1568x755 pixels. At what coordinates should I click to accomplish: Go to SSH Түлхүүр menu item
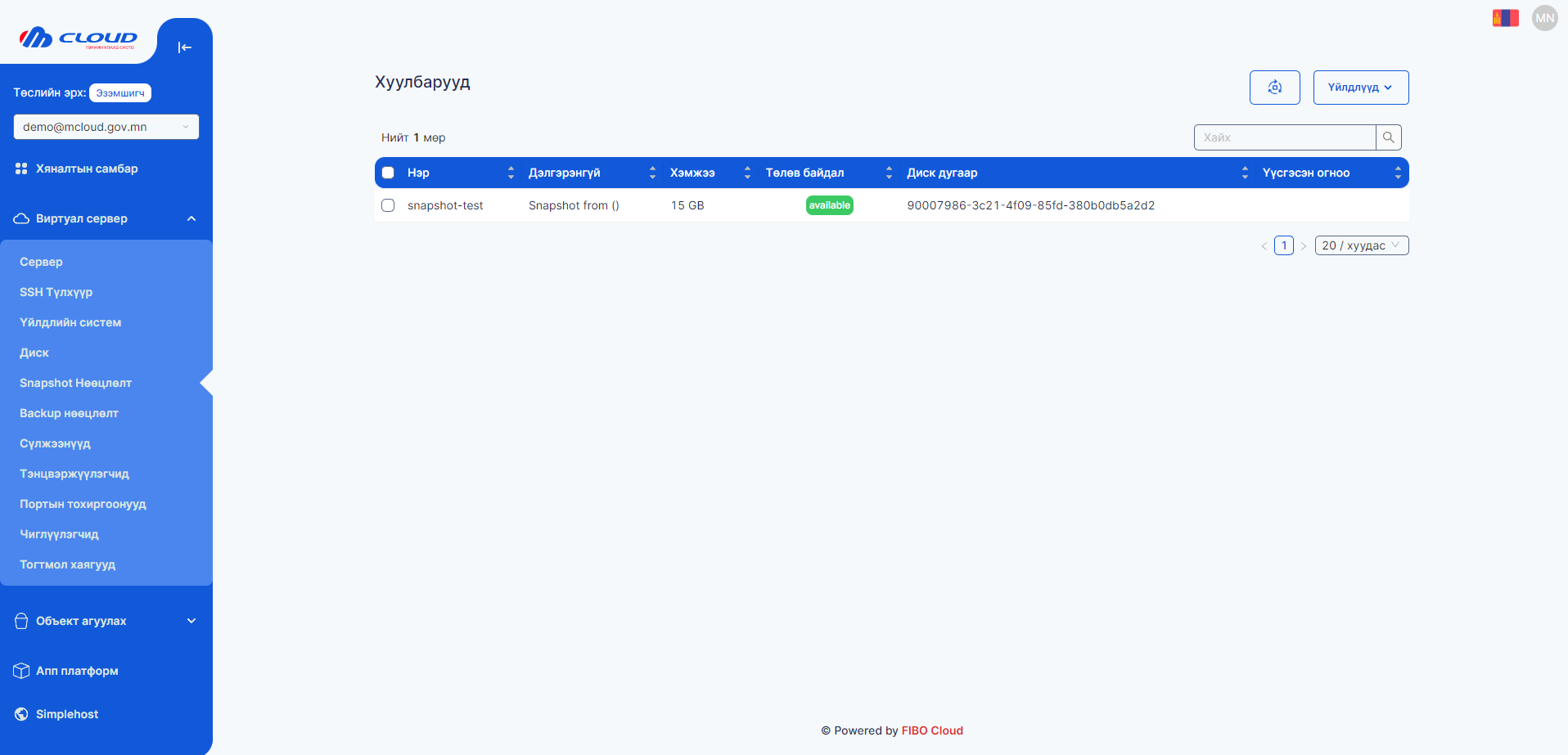coord(56,292)
